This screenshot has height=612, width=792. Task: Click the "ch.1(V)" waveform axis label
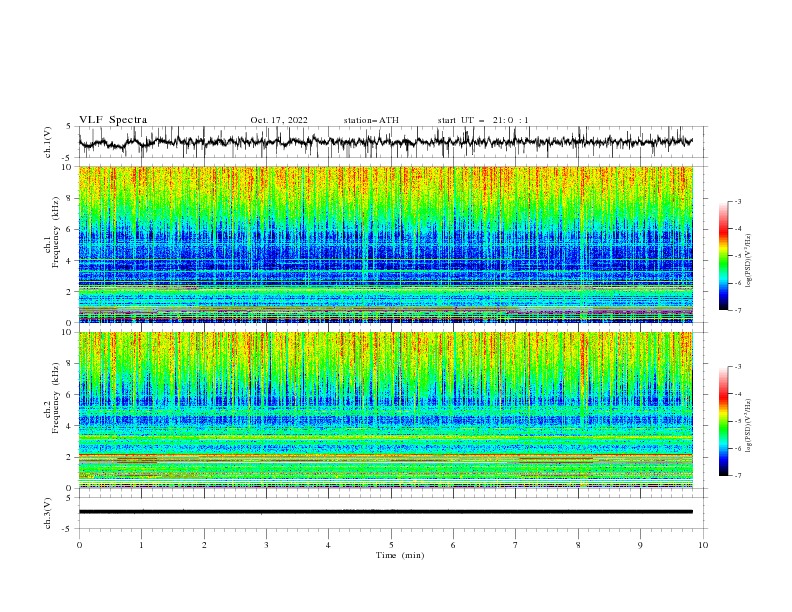48,141
